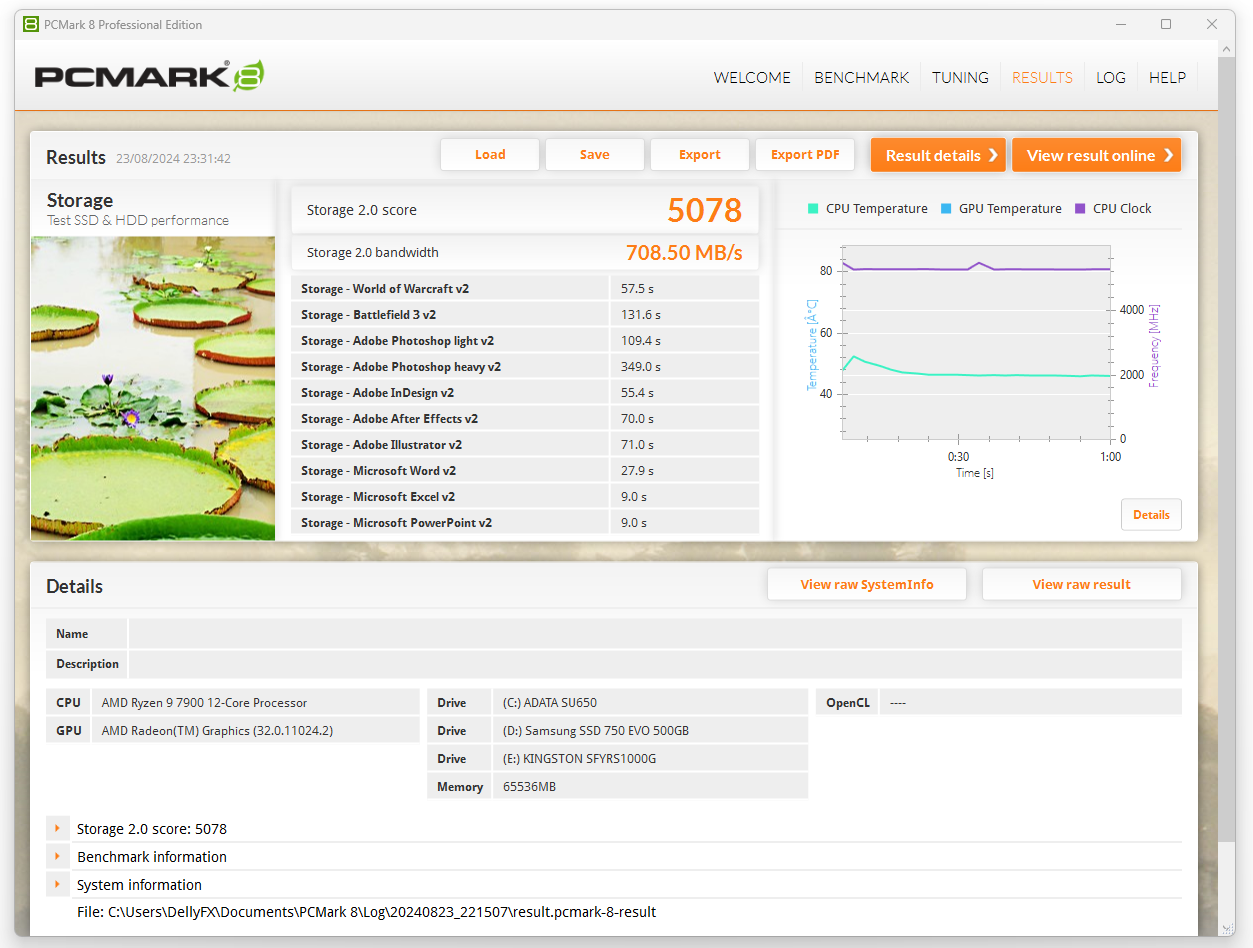Screen dimensions: 1253x948
Task: Click the Description input field
Action: pos(655,664)
